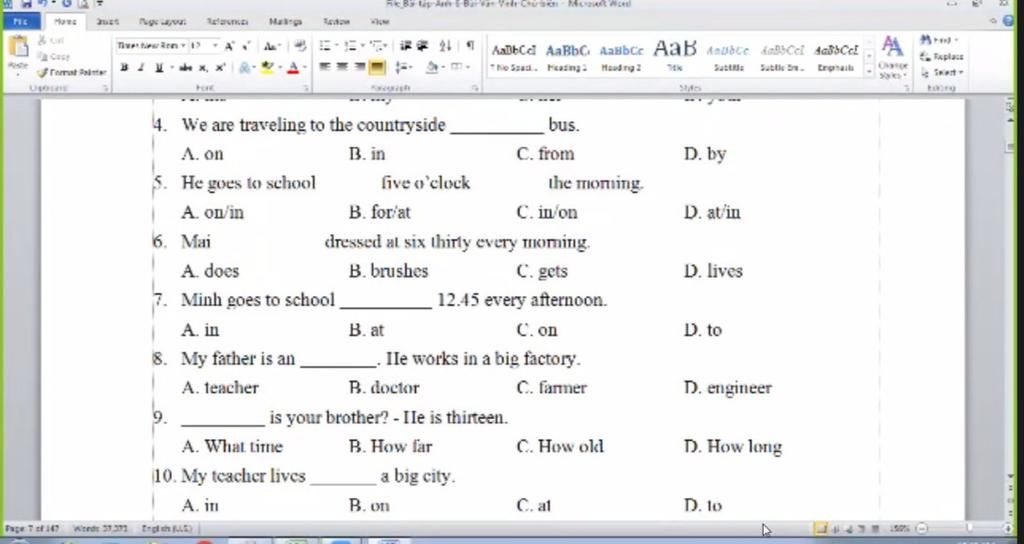The image size is (1024, 544).
Task: Apply Bold formatting
Action: [124, 67]
